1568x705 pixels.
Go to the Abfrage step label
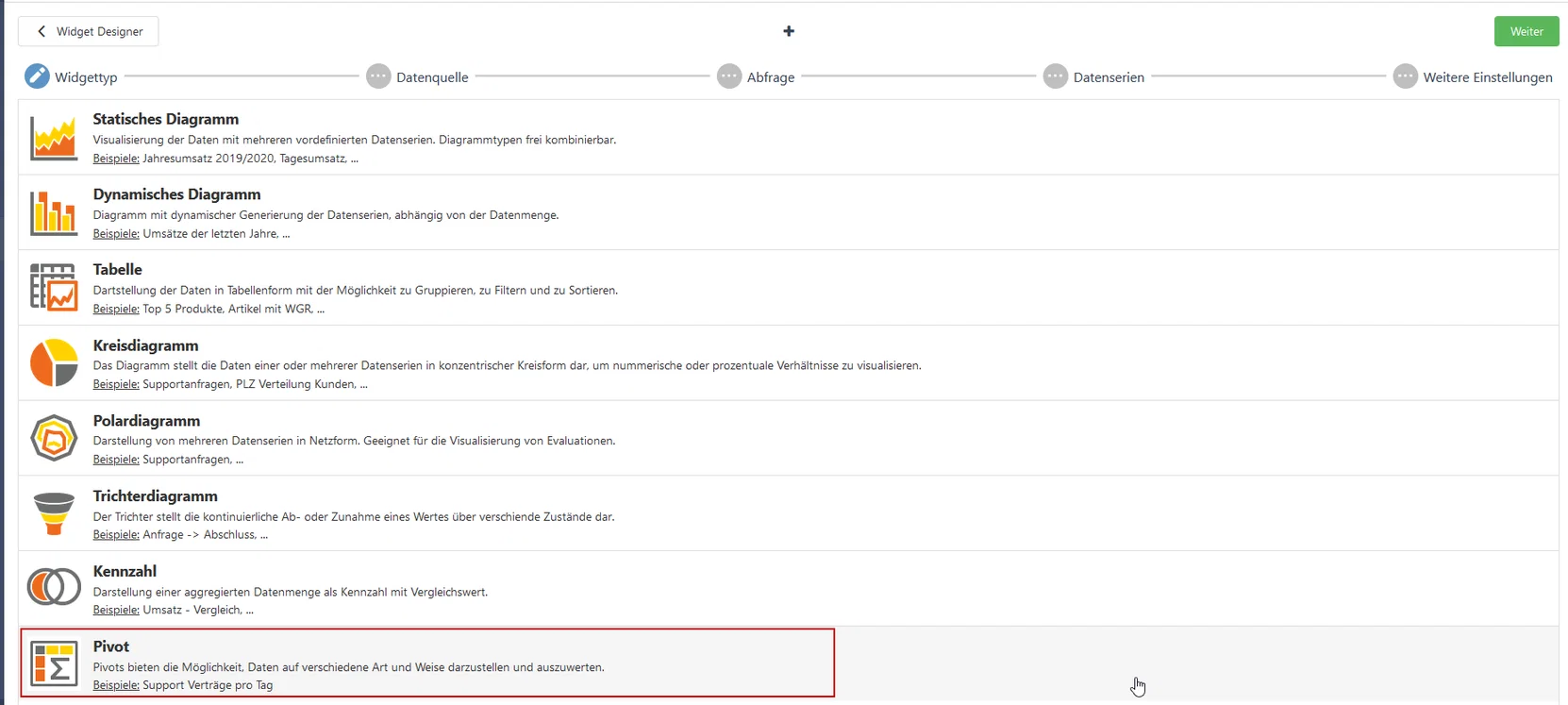771,77
